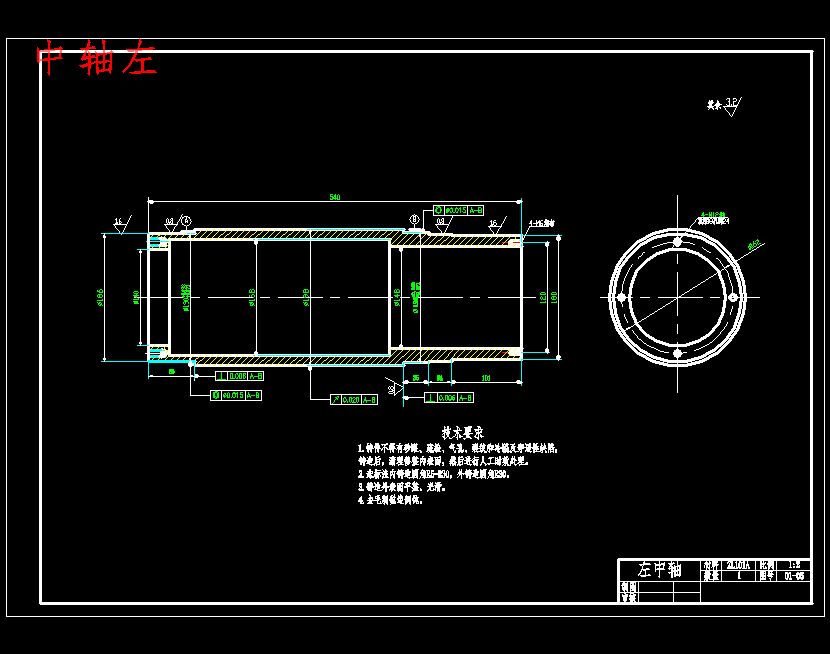Click the 101 length dimension
The image size is (830, 654).
click(x=485, y=378)
